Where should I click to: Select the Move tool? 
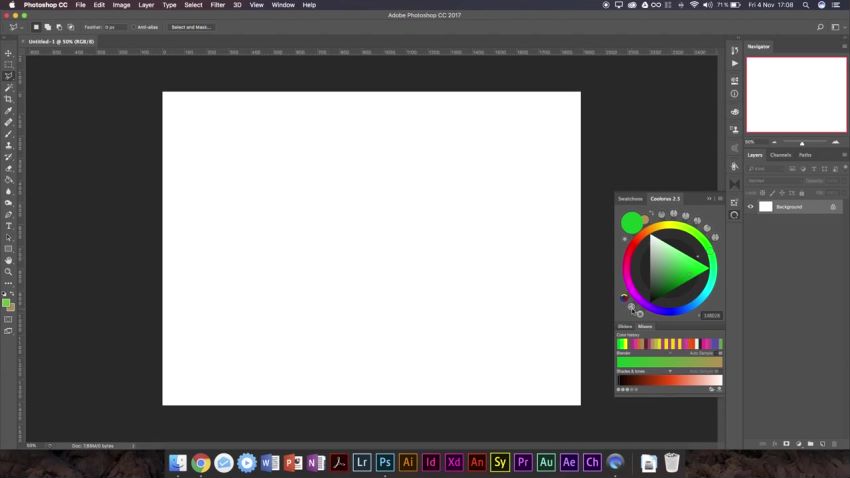(x=9, y=53)
